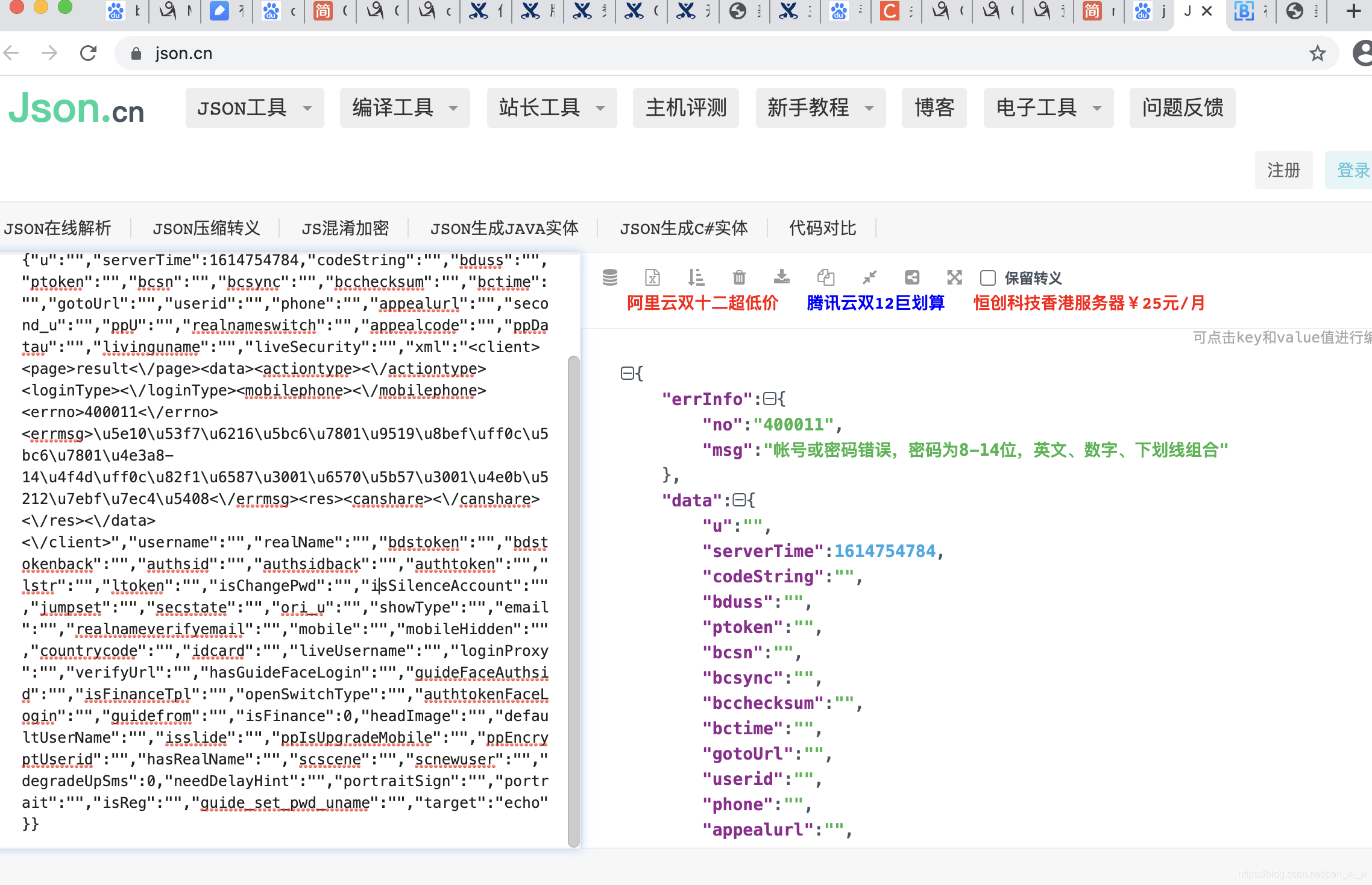Click the 注册 register button

point(1284,170)
